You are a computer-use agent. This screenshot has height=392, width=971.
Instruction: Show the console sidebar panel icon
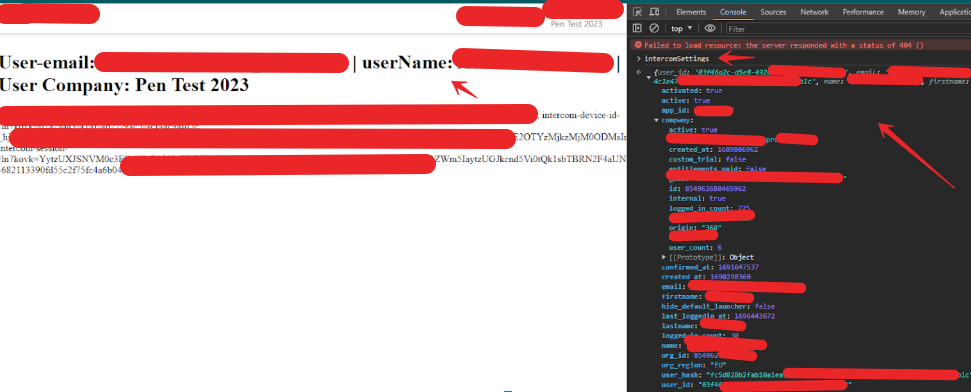pyautogui.click(x=637, y=28)
